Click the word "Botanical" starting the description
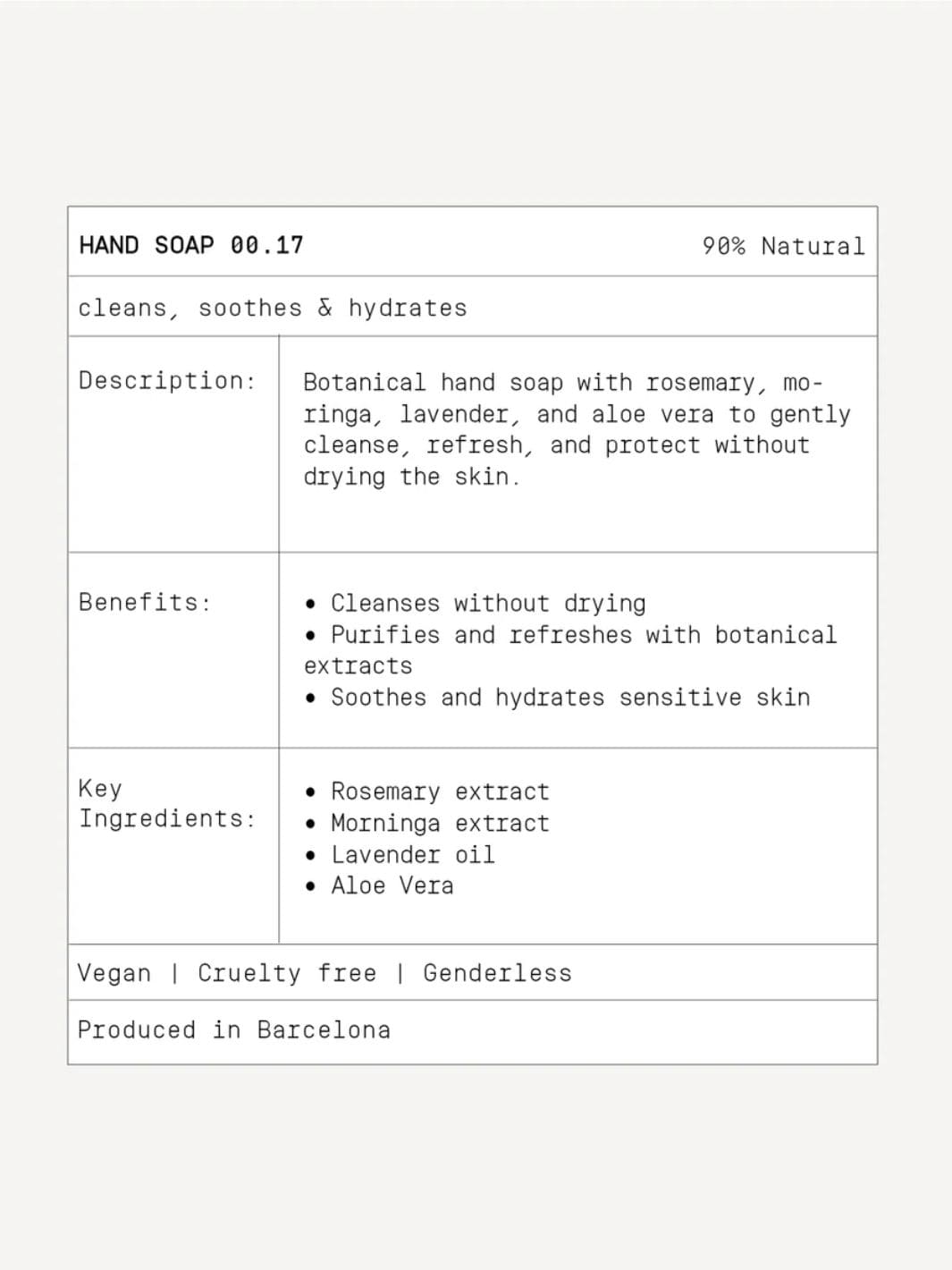 point(365,383)
